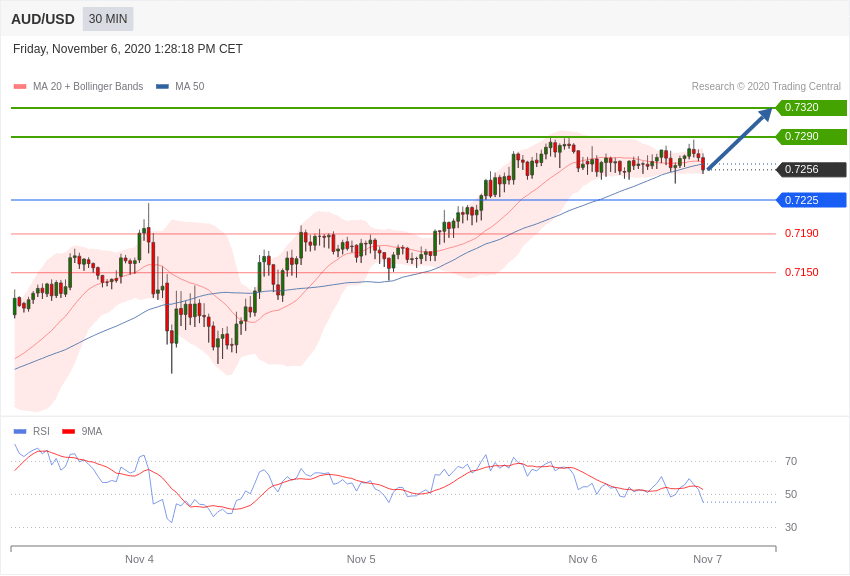
Task: Click the 0.7225 blue pivot price tag
Action: click(811, 200)
